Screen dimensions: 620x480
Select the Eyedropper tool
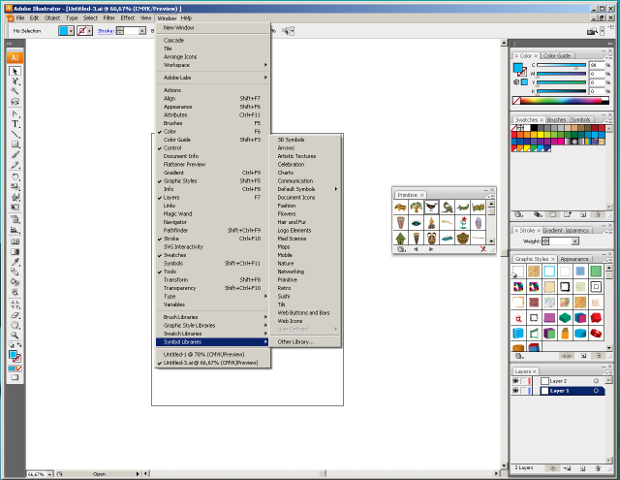[15, 262]
